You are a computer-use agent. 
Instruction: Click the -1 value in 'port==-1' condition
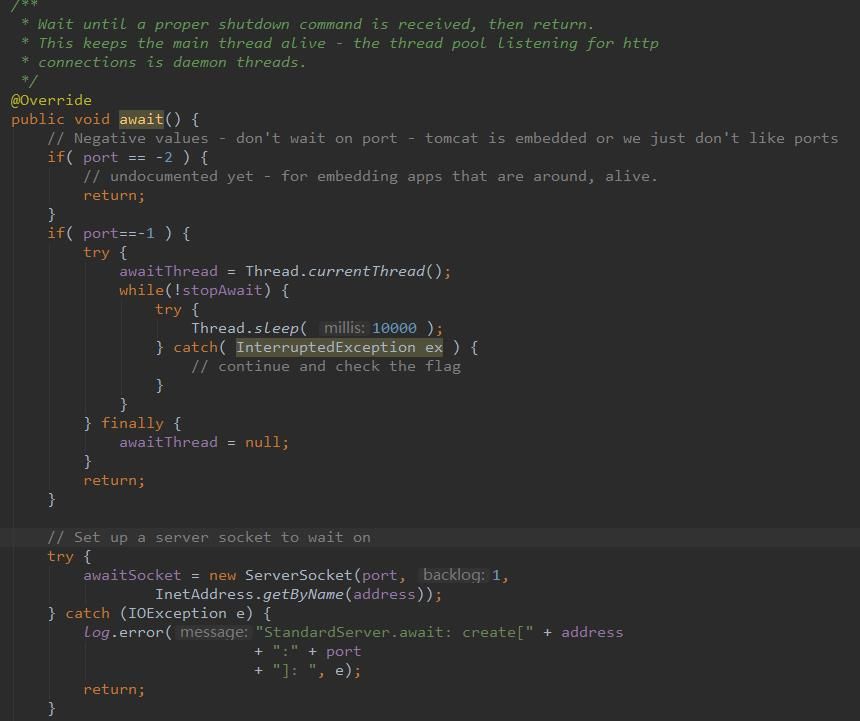(146, 234)
